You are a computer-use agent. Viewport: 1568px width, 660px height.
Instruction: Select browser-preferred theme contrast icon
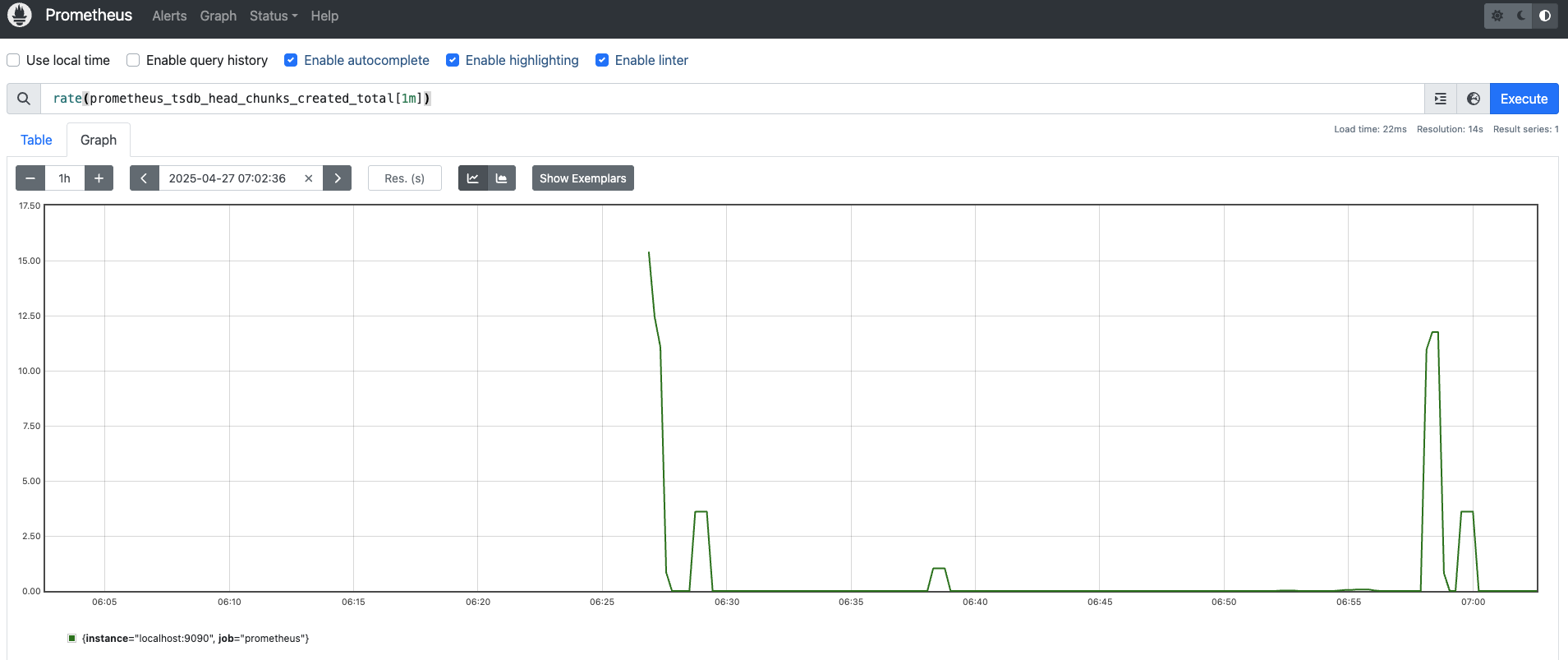pos(1545,16)
